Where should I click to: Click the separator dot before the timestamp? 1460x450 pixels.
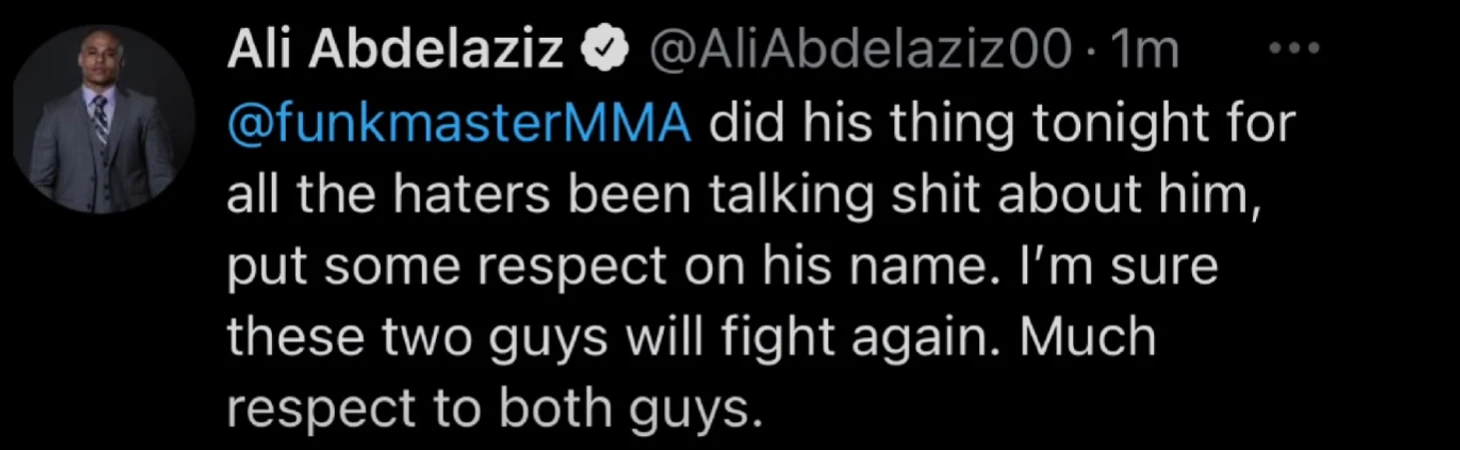pos(1090,52)
